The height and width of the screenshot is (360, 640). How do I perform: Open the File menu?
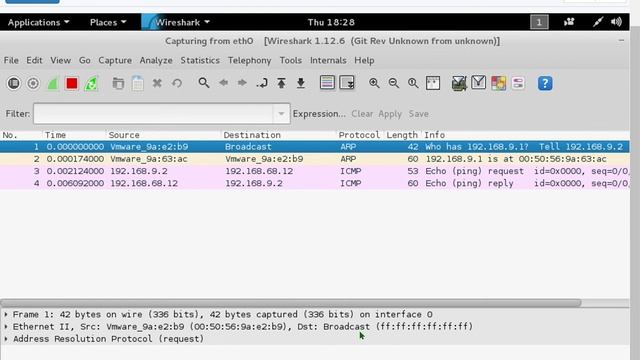pyautogui.click(x=11, y=60)
